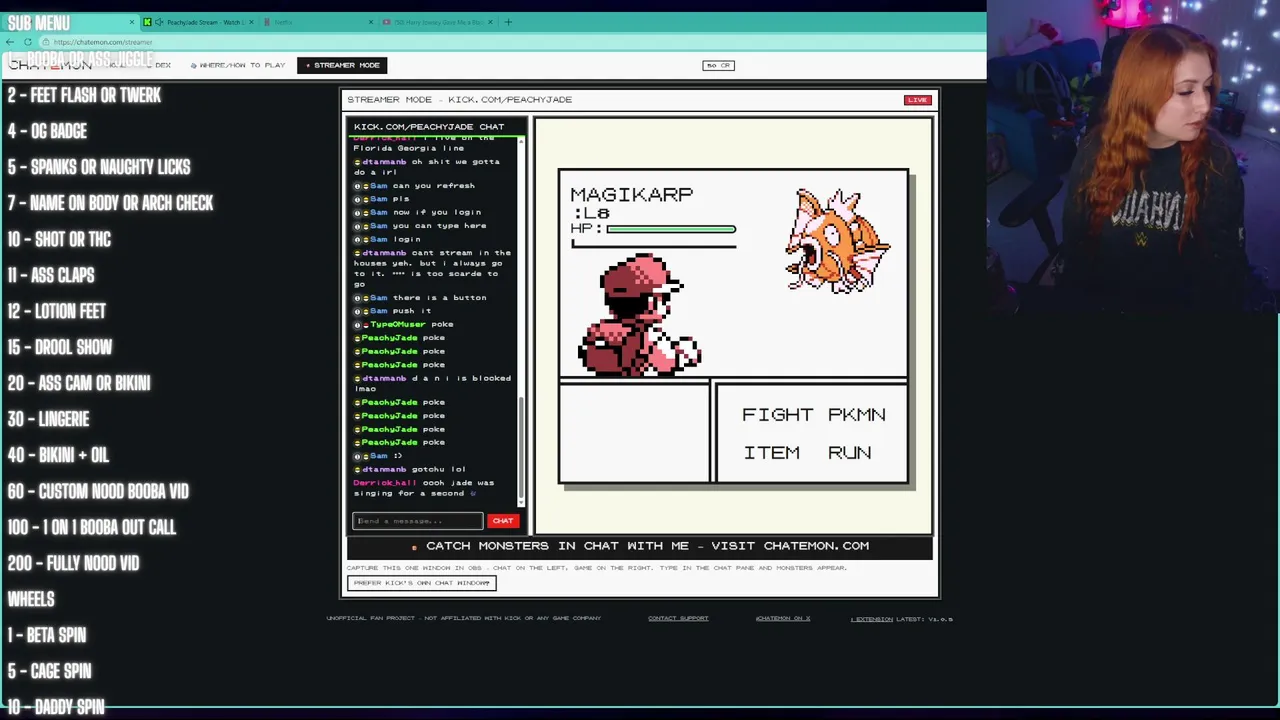The width and height of the screenshot is (1280, 720).
Task: Open the Chatemon on X link
Action: click(783, 618)
